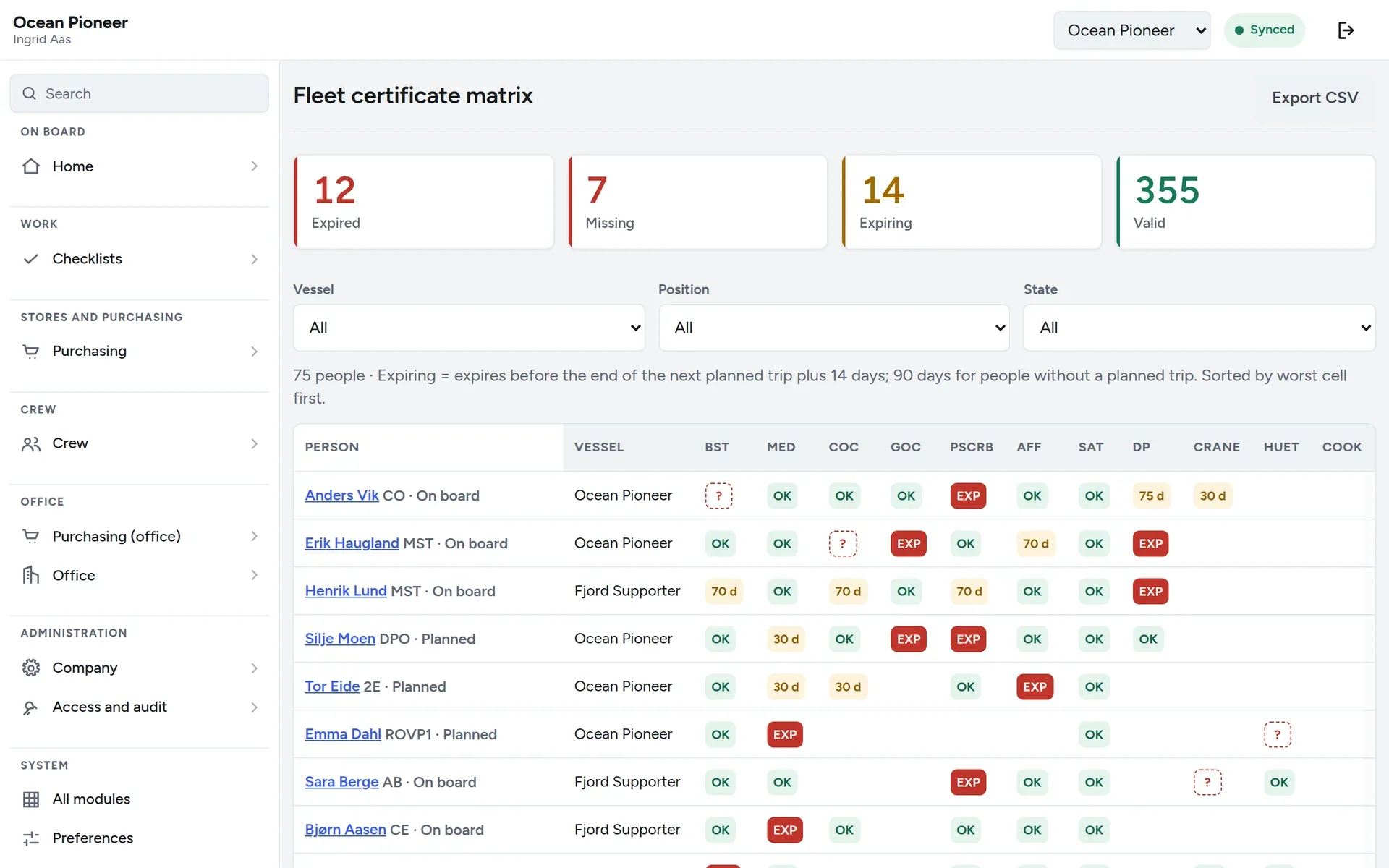
Task: Click the missing COC badge for Erik Haugland
Action: (843, 544)
